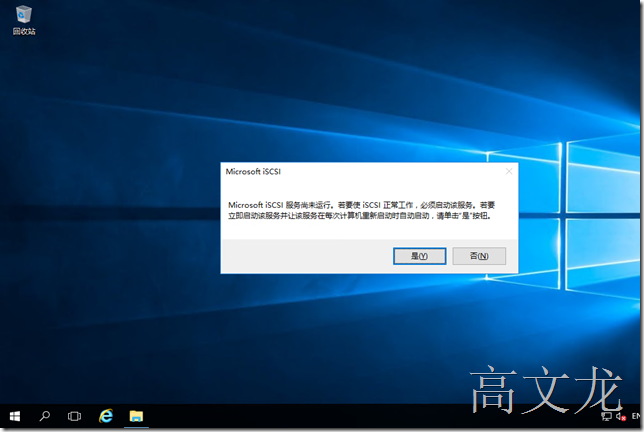The width and height of the screenshot is (644, 432).
Task: Open the Windows Start menu
Action: coord(15,416)
